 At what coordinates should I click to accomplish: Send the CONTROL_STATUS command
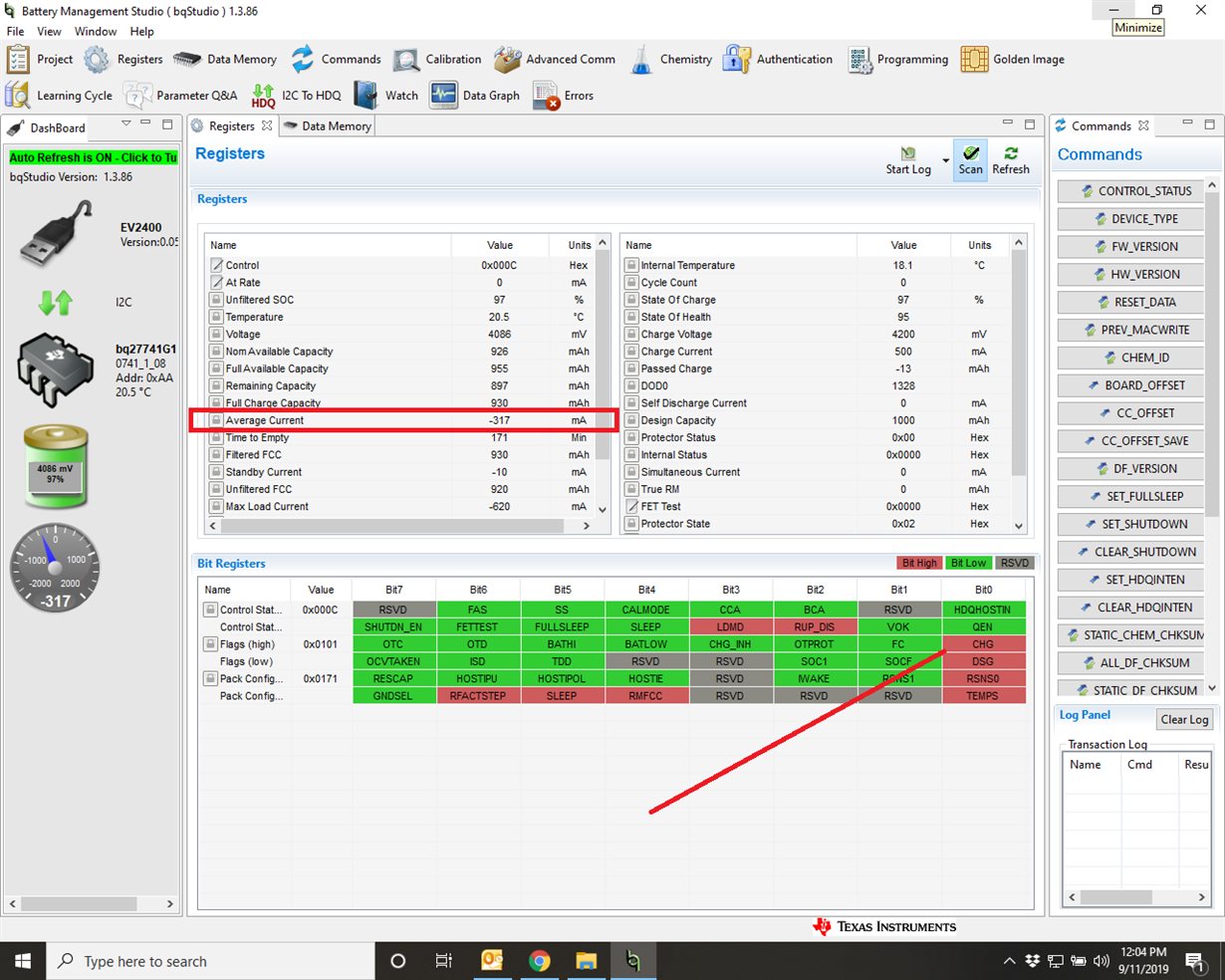click(x=1132, y=191)
